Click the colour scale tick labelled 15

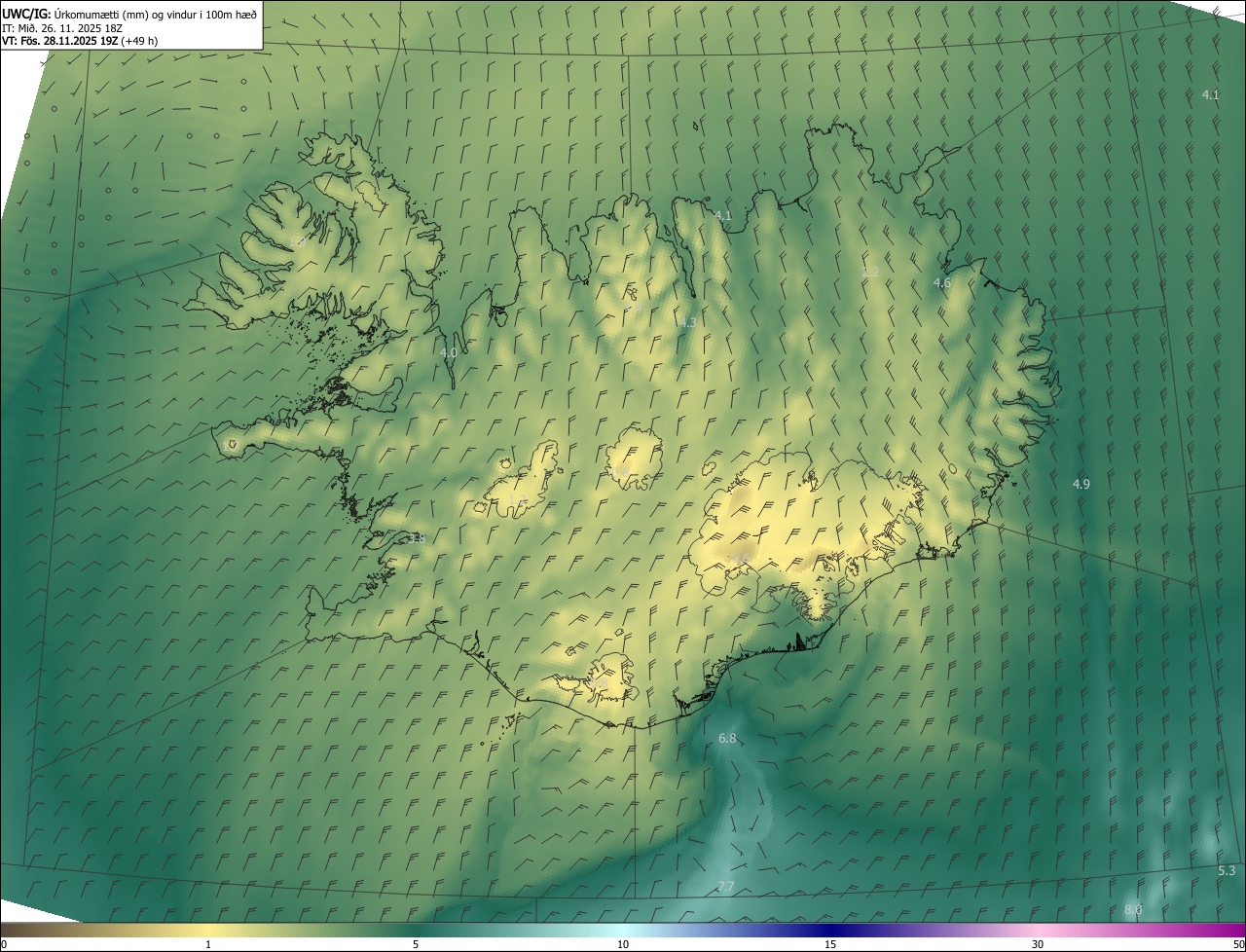click(830, 944)
